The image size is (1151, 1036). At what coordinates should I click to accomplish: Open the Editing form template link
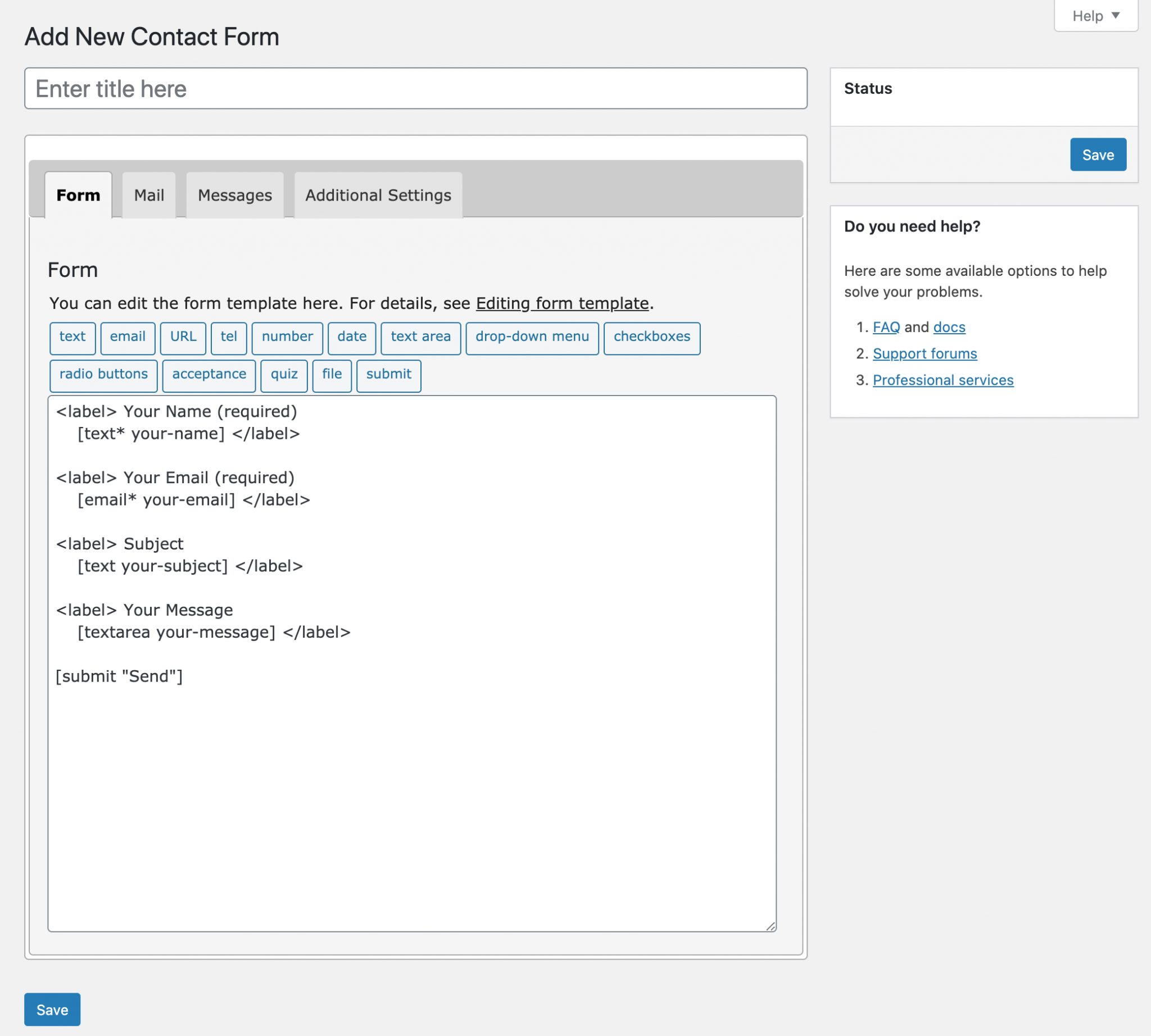561,303
